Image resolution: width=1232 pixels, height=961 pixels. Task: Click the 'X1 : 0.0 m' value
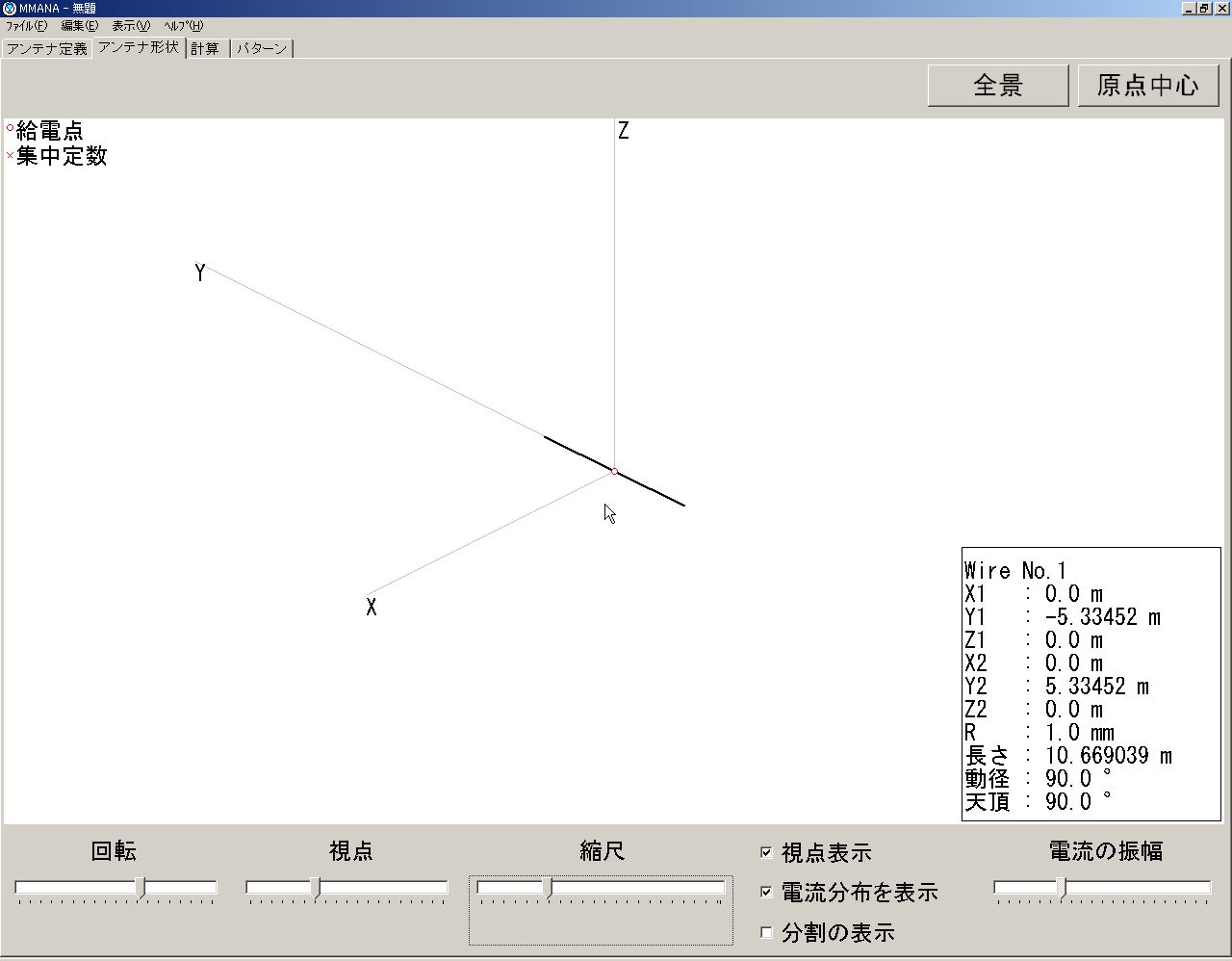1034,594
